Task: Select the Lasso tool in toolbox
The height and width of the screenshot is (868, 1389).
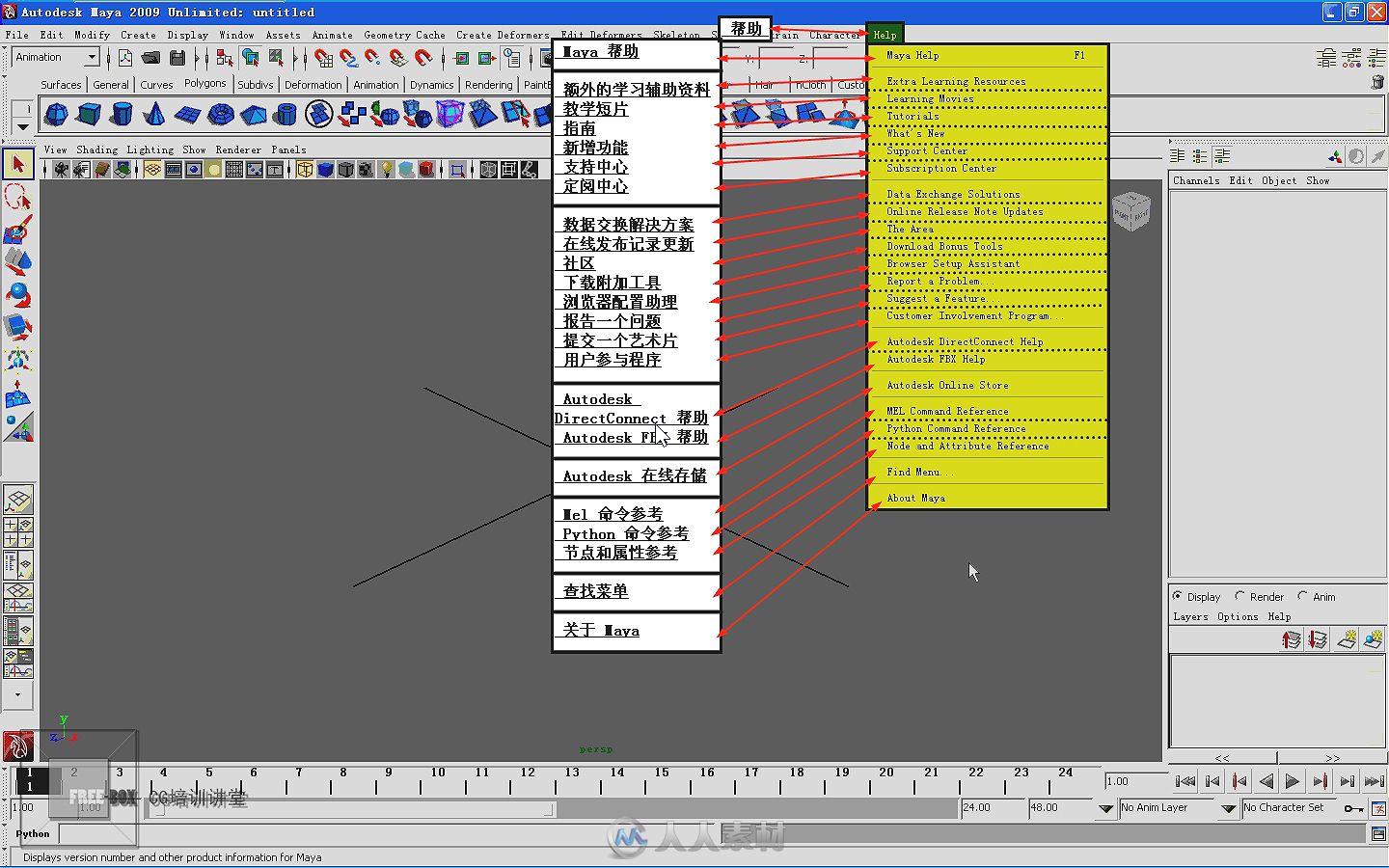Action: pos(17,198)
